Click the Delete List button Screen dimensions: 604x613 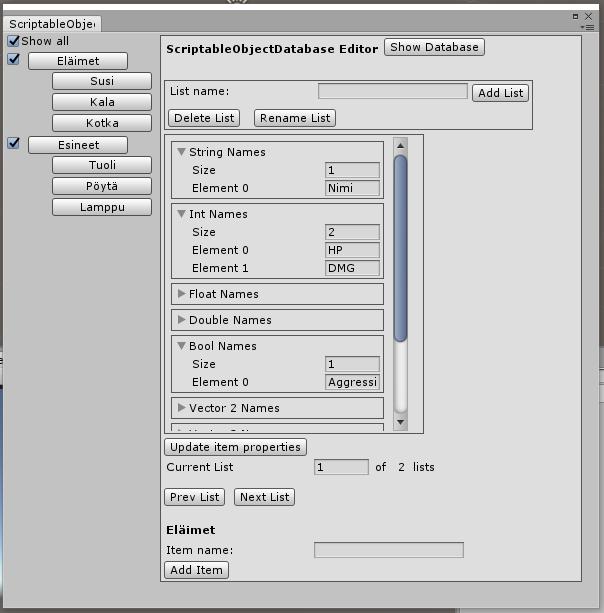pos(204,118)
